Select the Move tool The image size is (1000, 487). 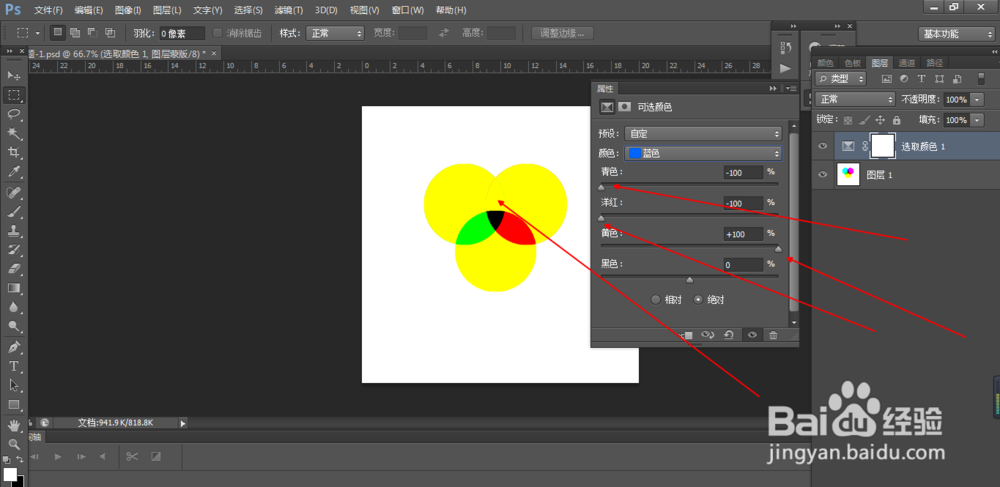[x=13, y=76]
